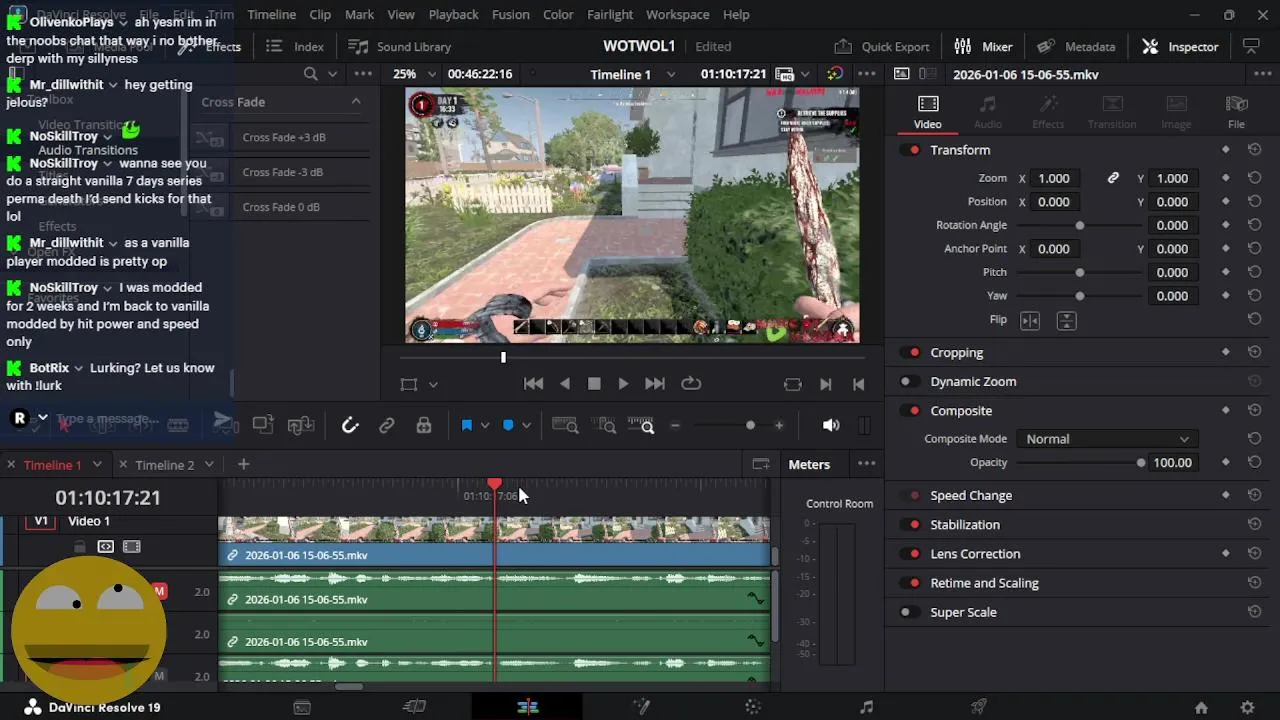Open the Fusion page icon

(641, 708)
